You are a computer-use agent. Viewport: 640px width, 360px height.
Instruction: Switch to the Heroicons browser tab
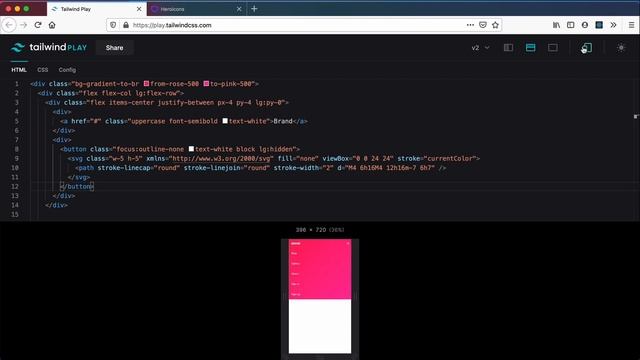(196, 9)
